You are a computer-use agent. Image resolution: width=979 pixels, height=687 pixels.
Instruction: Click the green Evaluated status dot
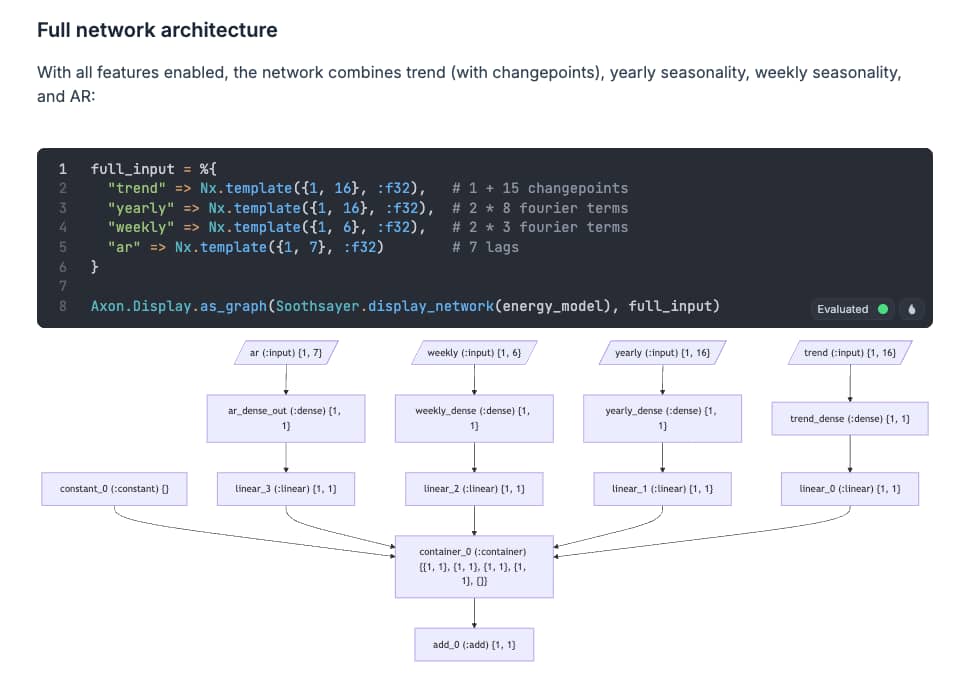coord(883,309)
